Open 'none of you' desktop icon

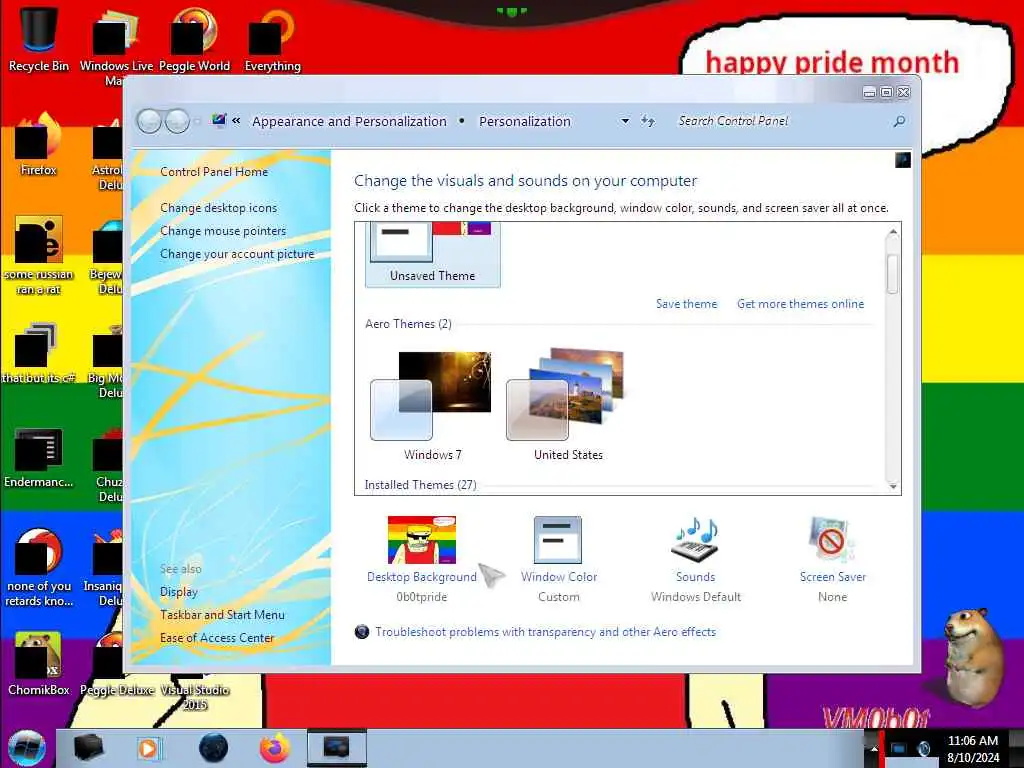[x=39, y=567]
